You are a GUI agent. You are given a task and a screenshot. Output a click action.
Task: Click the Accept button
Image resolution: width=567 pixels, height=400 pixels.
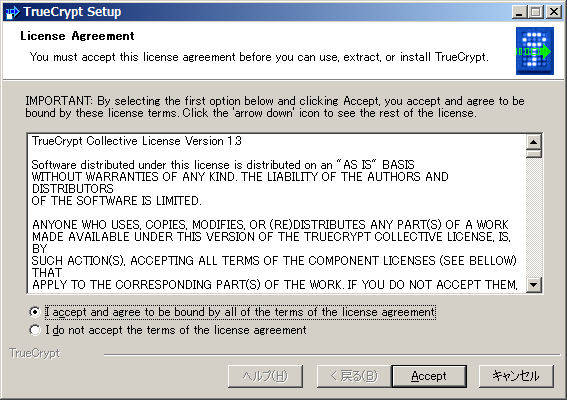click(x=429, y=376)
